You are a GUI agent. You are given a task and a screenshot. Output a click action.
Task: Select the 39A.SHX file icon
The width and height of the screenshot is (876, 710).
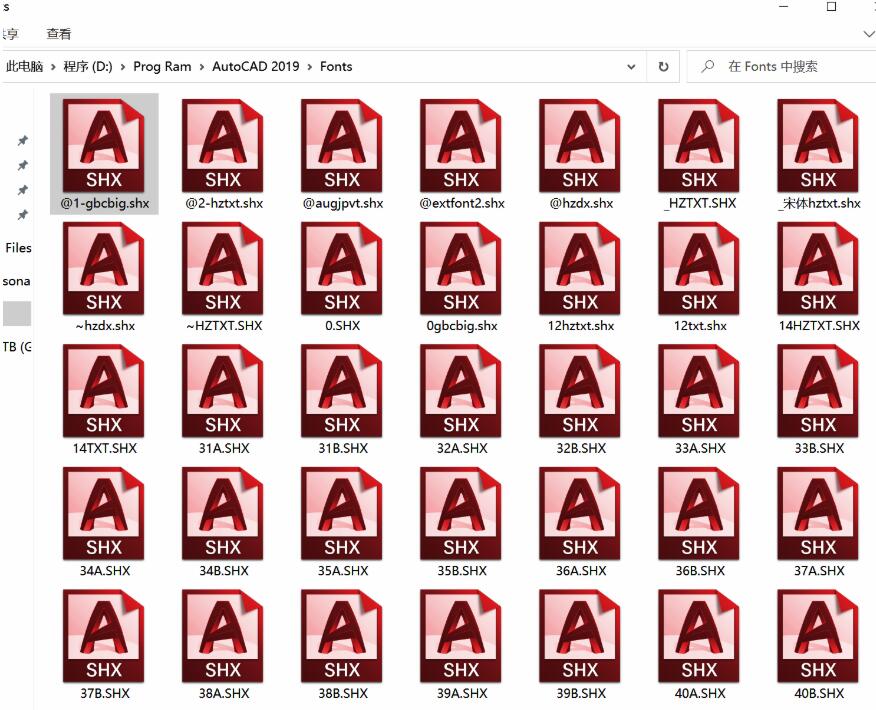coord(460,635)
